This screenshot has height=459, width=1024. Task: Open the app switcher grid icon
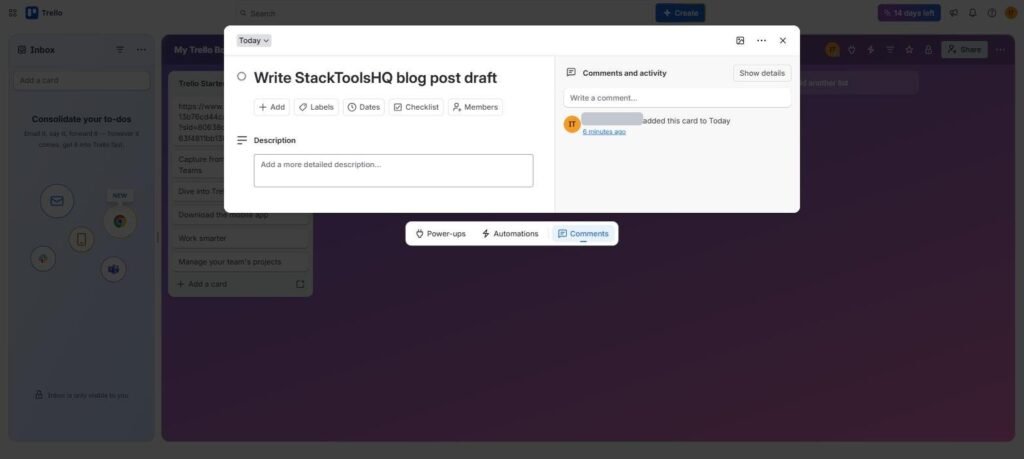12,13
